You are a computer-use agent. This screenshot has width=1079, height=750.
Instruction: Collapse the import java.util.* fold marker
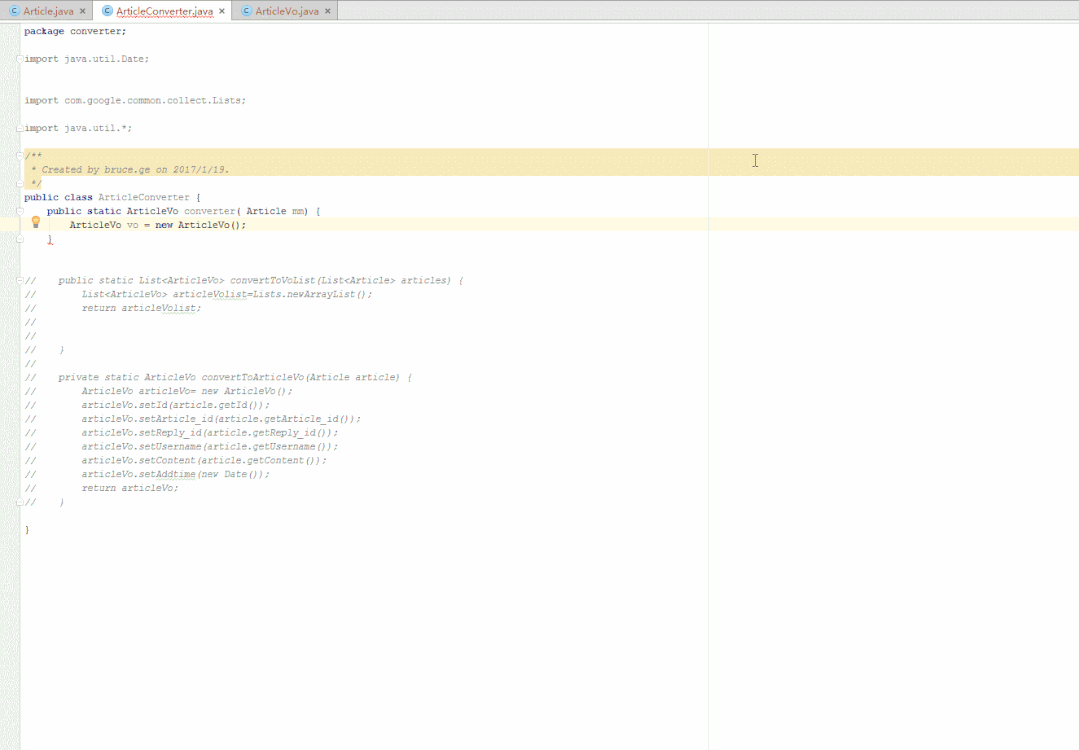click(19, 127)
